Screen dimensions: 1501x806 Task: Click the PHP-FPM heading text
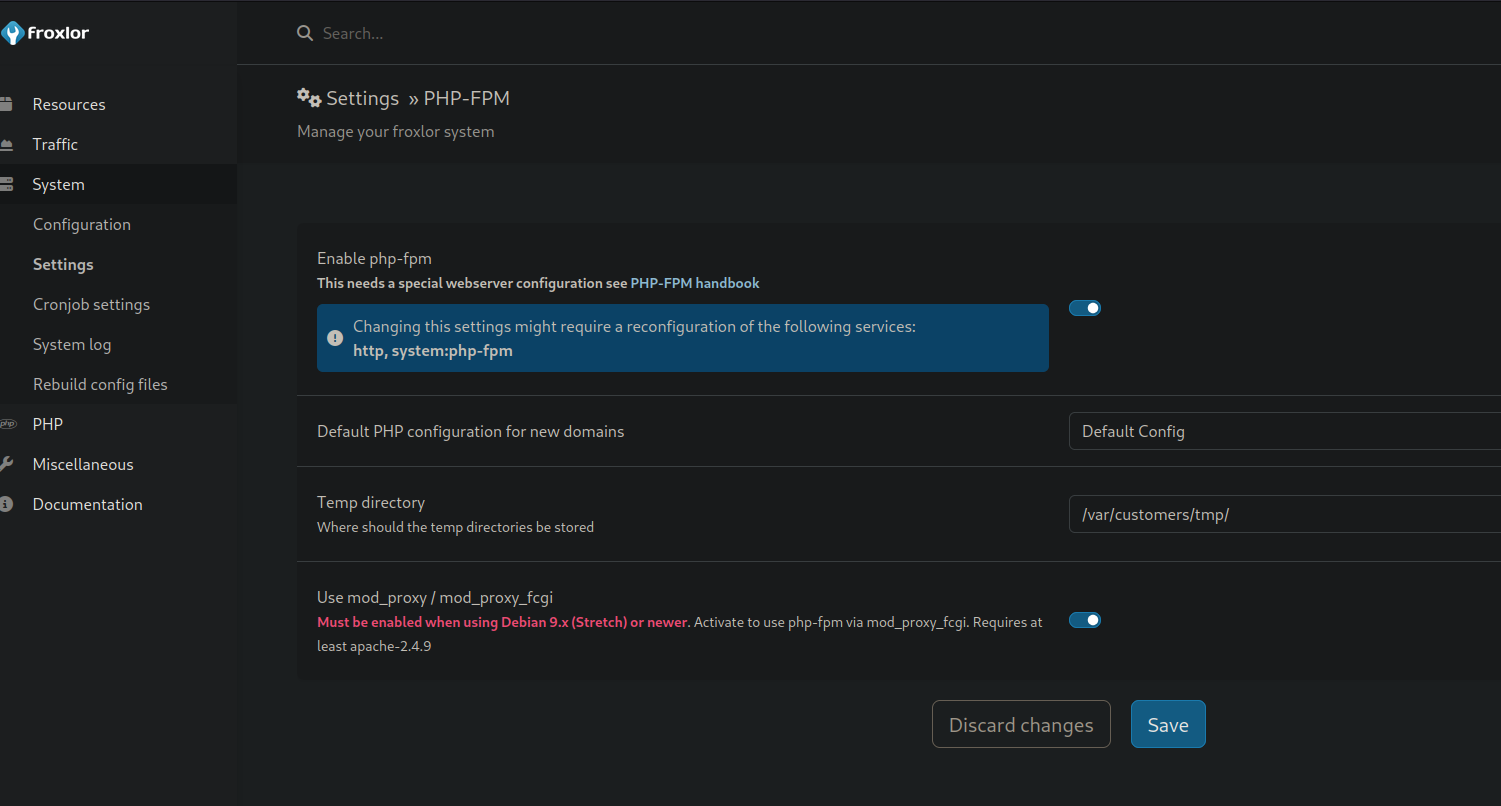pos(467,98)
